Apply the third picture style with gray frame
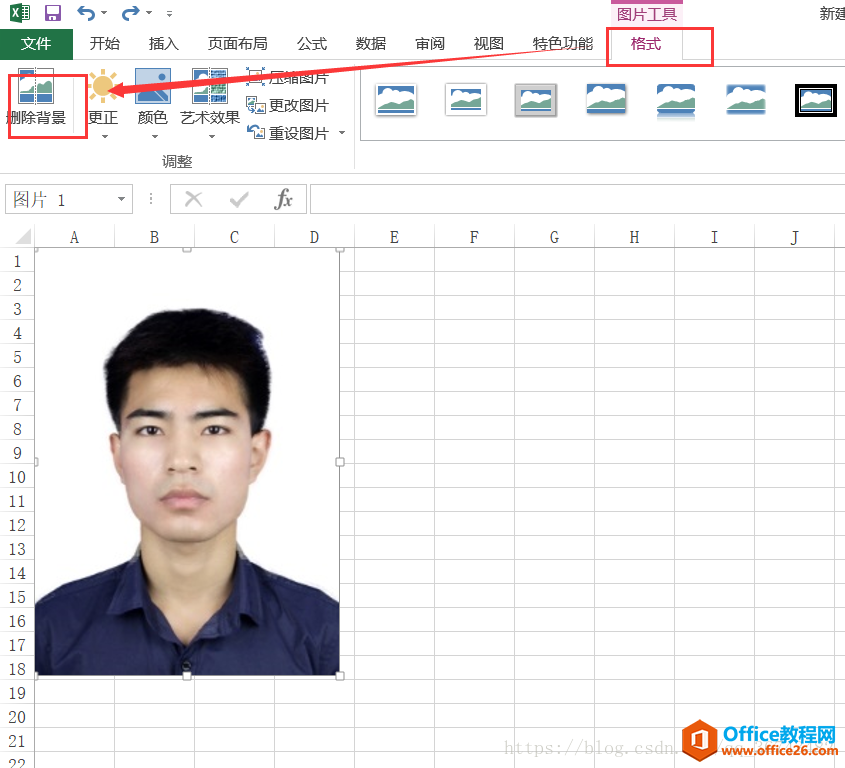 536,100
